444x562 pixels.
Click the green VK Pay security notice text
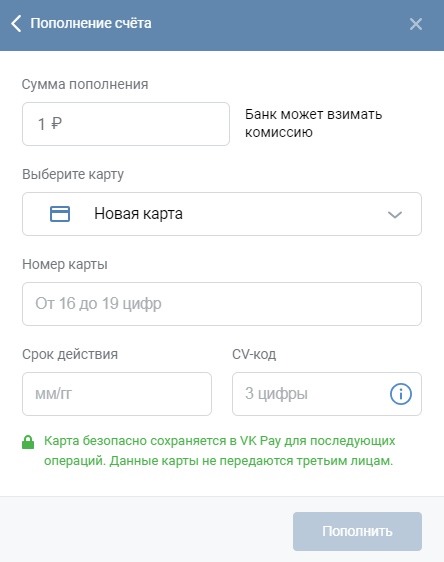point(219,451)
